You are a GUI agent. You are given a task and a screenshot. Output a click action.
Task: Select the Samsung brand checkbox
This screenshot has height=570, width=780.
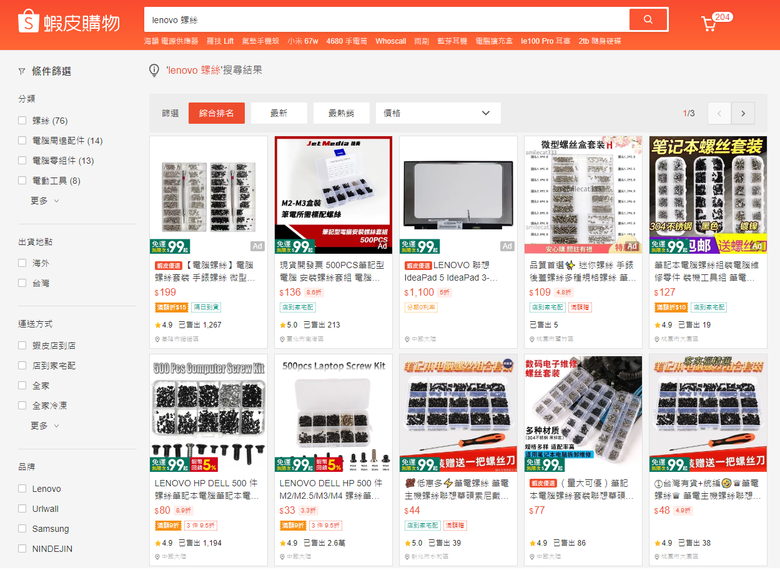pyautogui.click(x=22, y=528)
